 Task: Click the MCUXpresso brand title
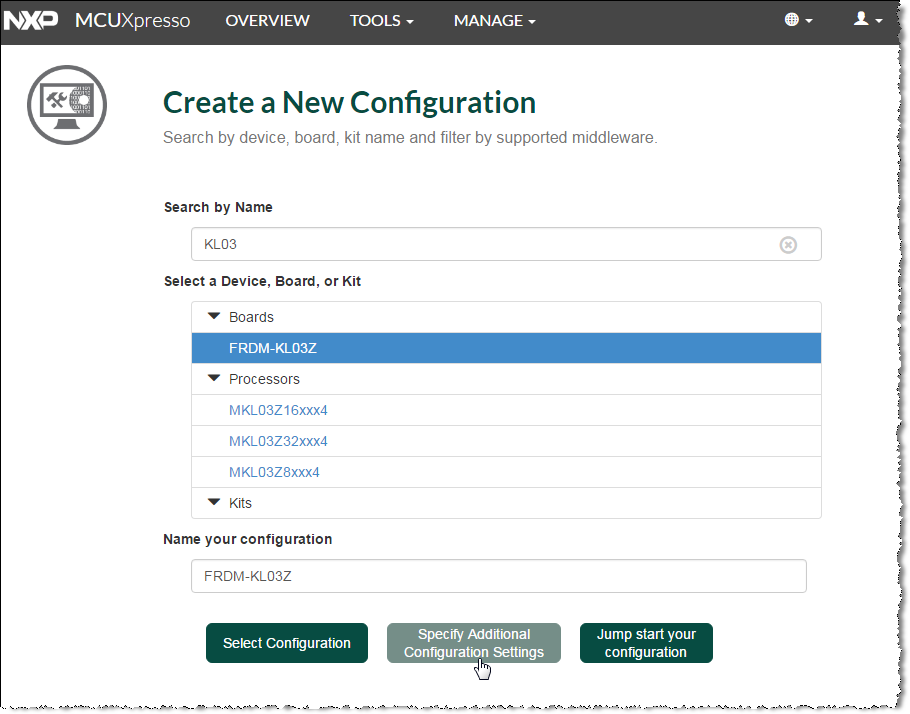click(132, 21)
